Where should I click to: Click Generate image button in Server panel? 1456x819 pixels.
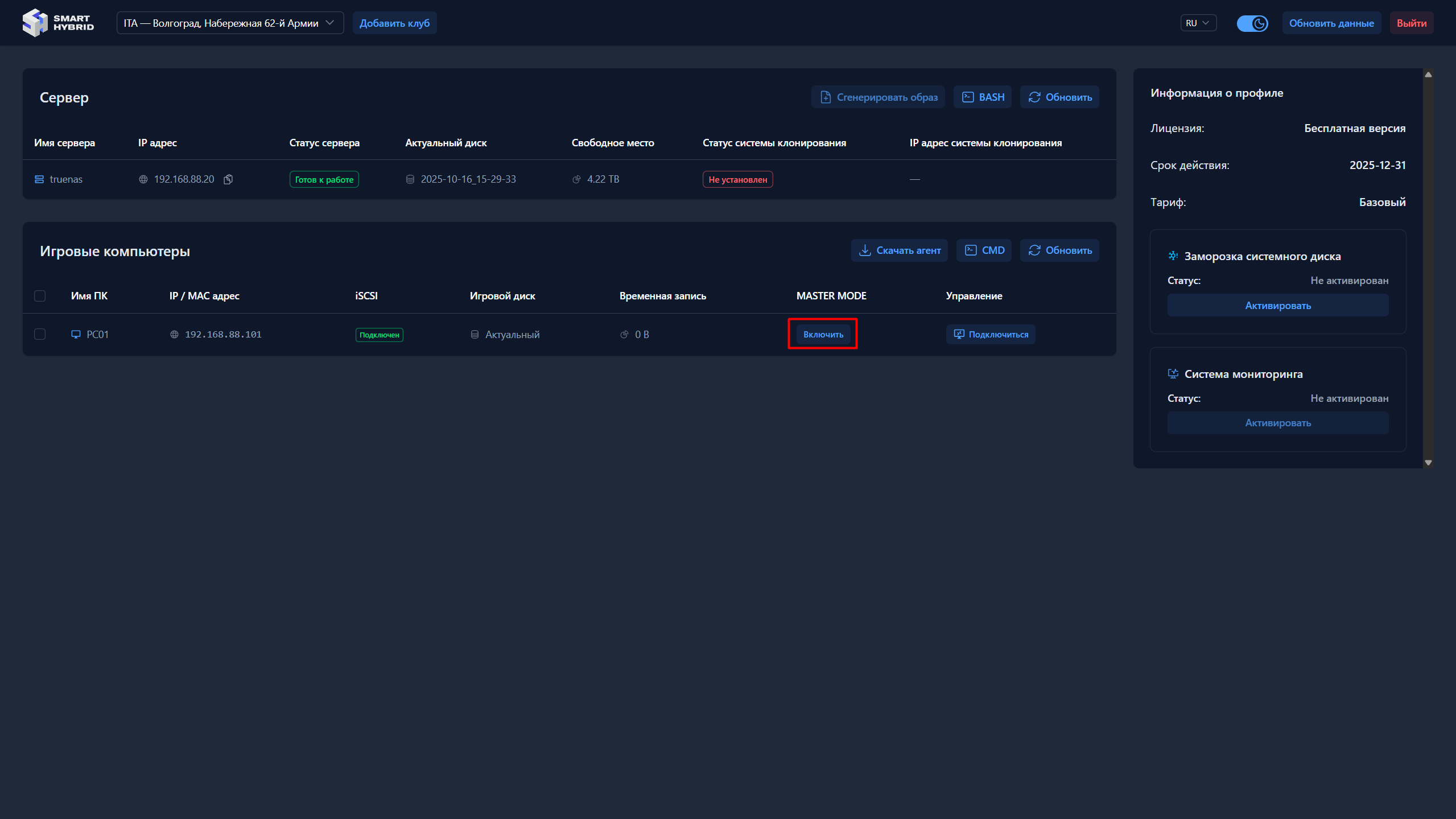pos(878,97)
